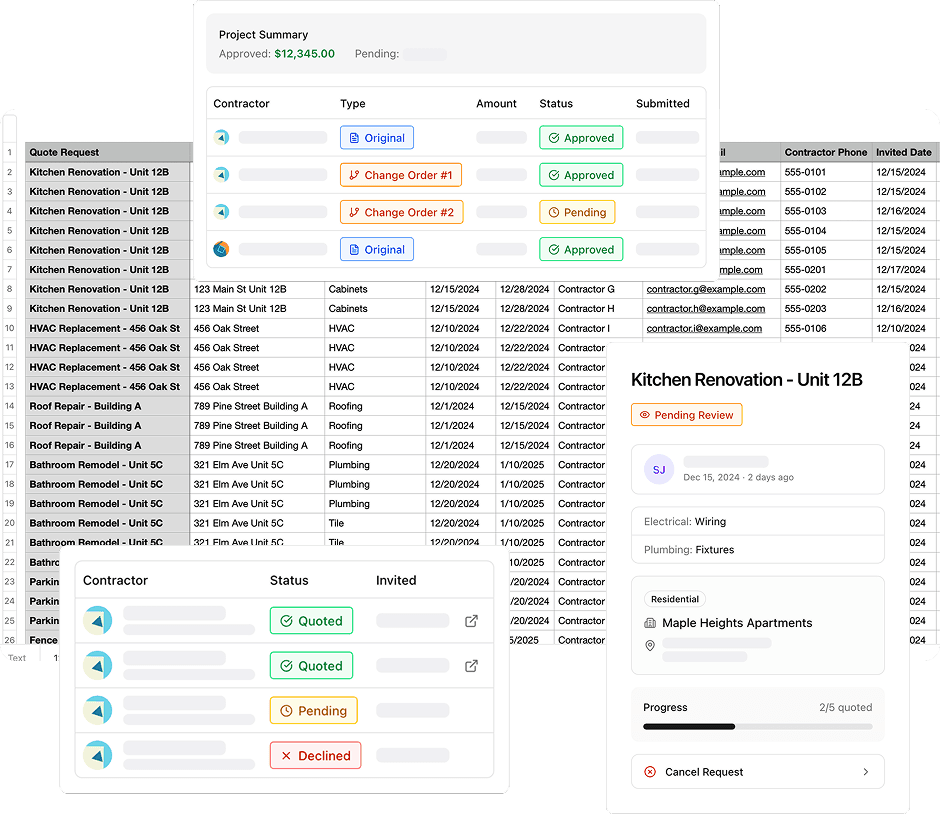This screenshot has width=940, height=814.
Task: Open the contractor.g@example.com email link
Action: coord(707,289)
